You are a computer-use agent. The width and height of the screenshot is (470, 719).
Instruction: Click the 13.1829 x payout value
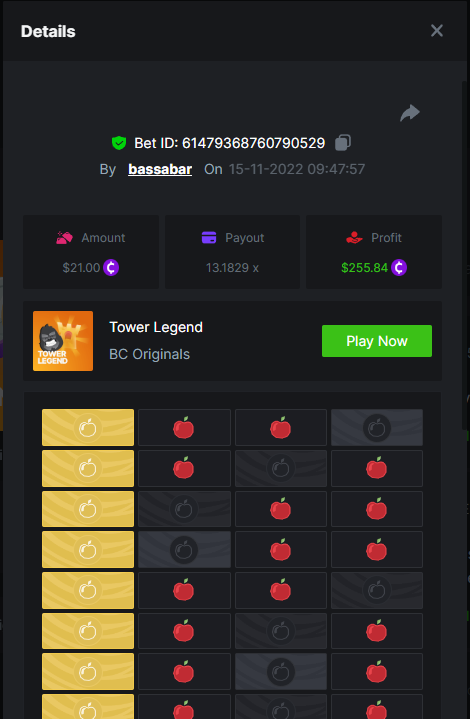point(232,267)
